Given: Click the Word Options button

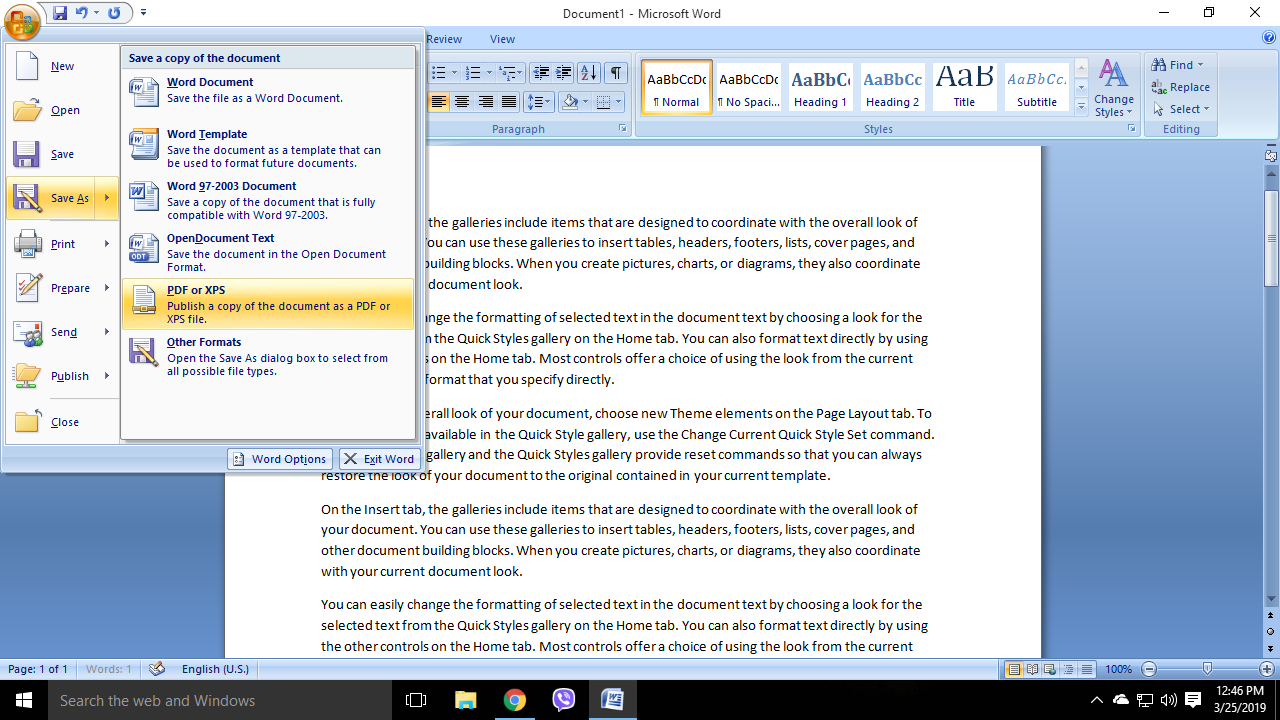Looking at the screenshot, I should click(279, 459).
